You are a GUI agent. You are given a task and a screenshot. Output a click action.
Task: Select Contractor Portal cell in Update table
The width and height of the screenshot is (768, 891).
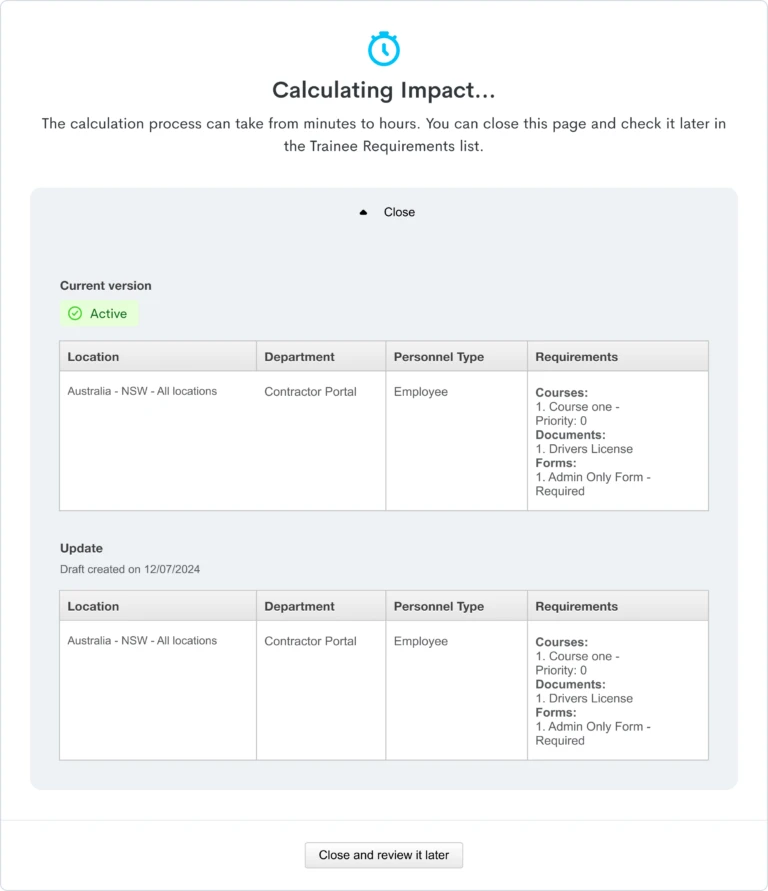(310, 641)
